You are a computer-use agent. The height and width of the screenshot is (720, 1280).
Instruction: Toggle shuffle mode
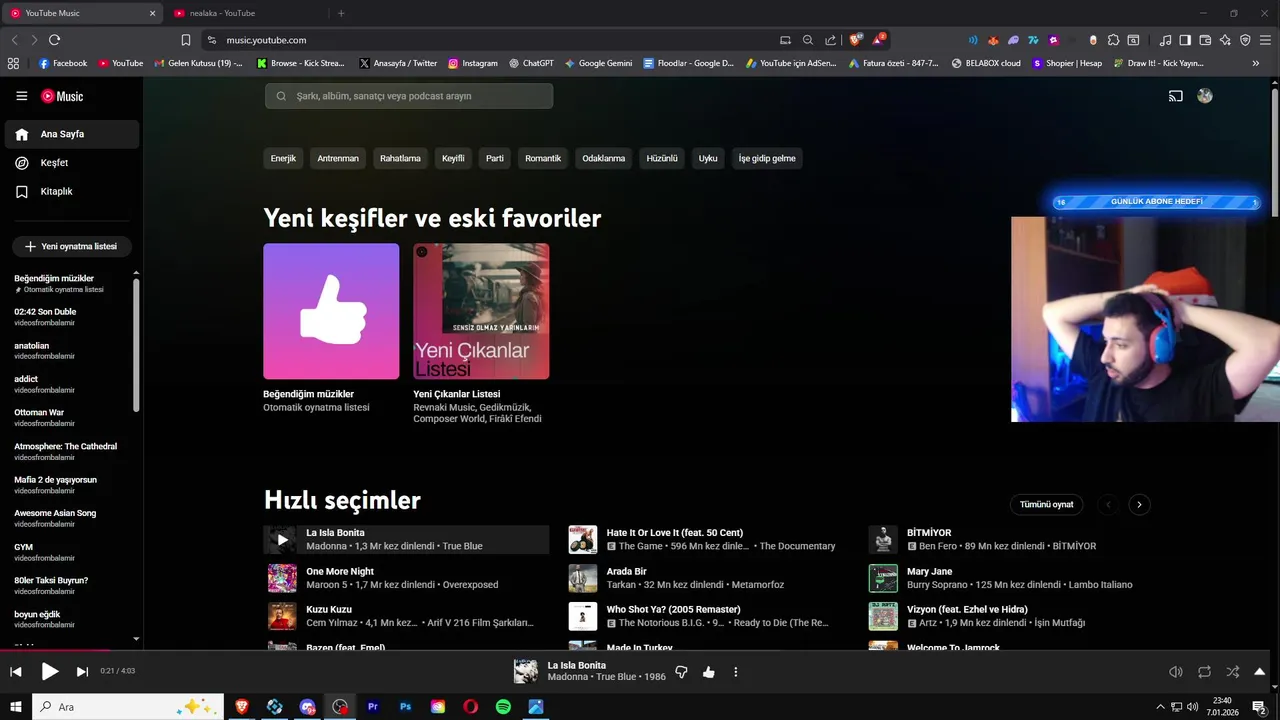pos(1232,672)
